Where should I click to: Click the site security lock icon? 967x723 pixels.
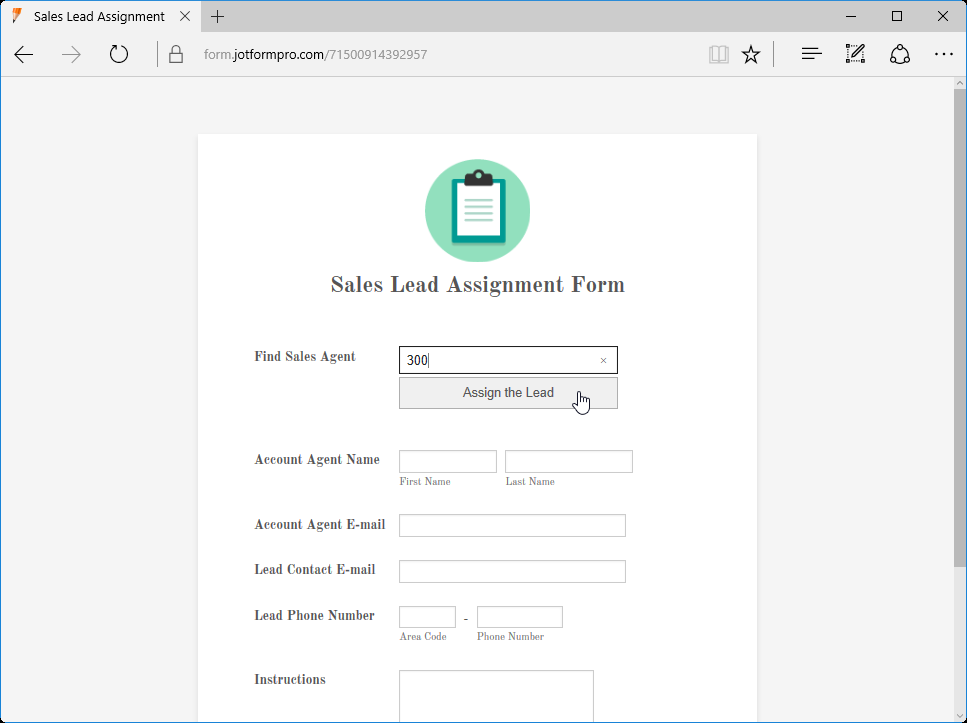click(x=175, y=54)
